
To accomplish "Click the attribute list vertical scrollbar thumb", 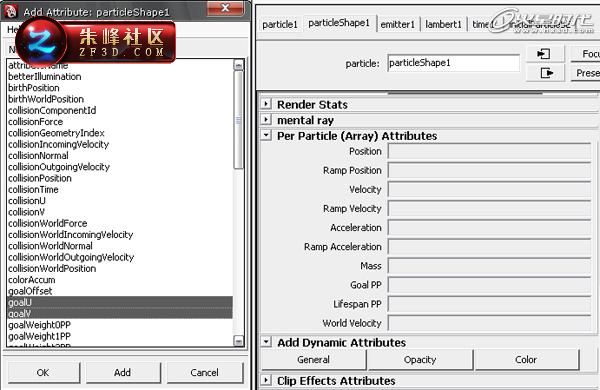I will [x=238, y=119].
